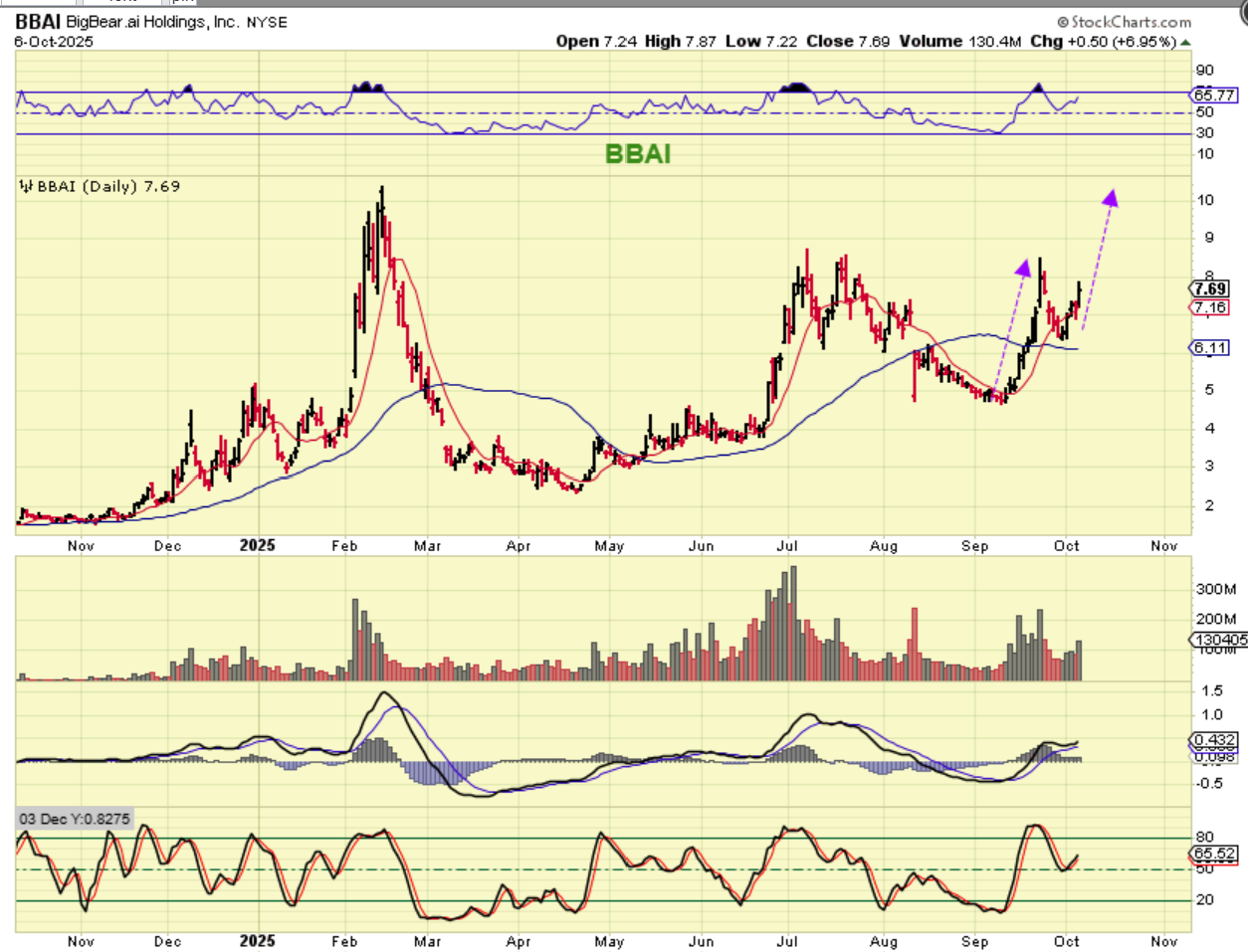Click the black 7.69 closing price tag

click(x=1210, y=289)
